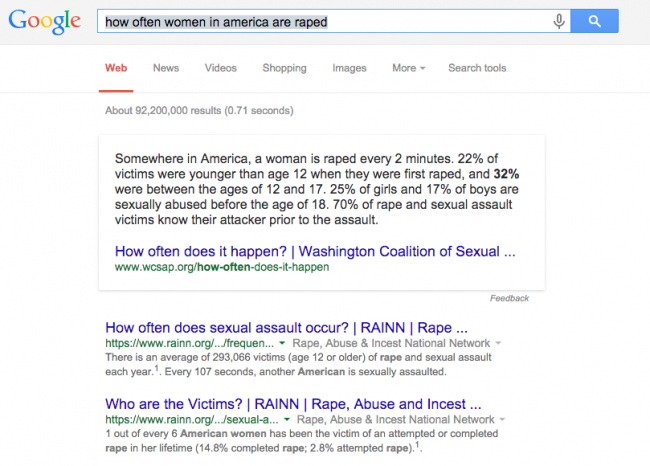Image resolution: width=650 pixels, height=466 pixels.
Task: Click the blue magnifier search button
Action: click(594, 21)
